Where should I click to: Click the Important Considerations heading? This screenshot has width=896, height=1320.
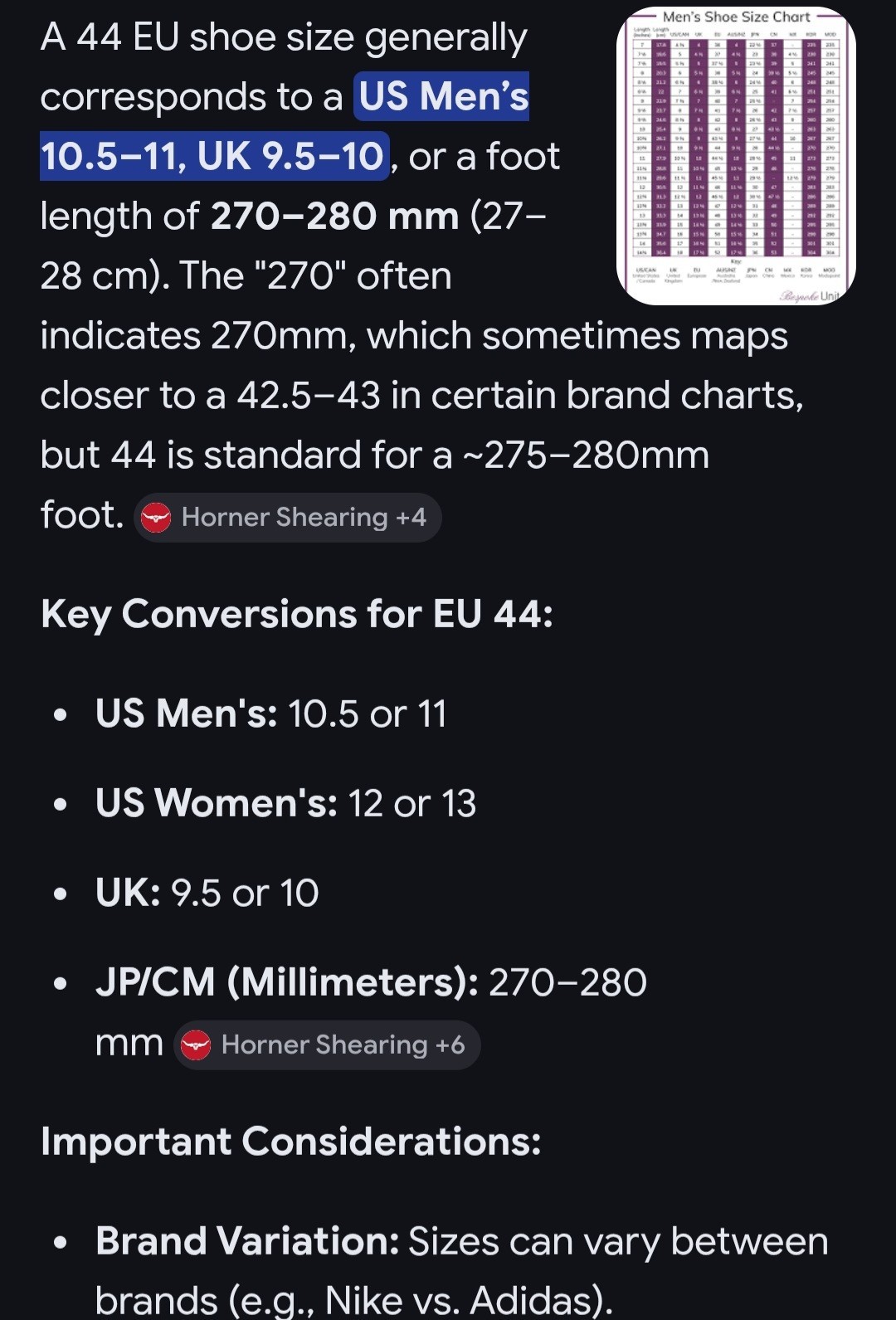(x=291, y=1142)
